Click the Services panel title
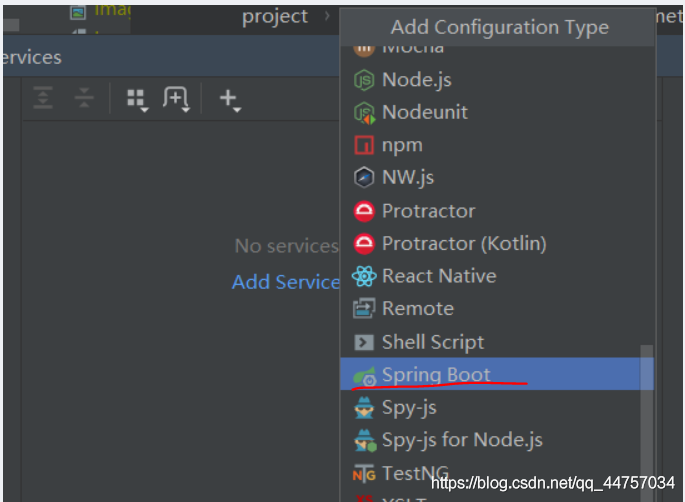Screen dimensions: 685x502 [31, 58]
